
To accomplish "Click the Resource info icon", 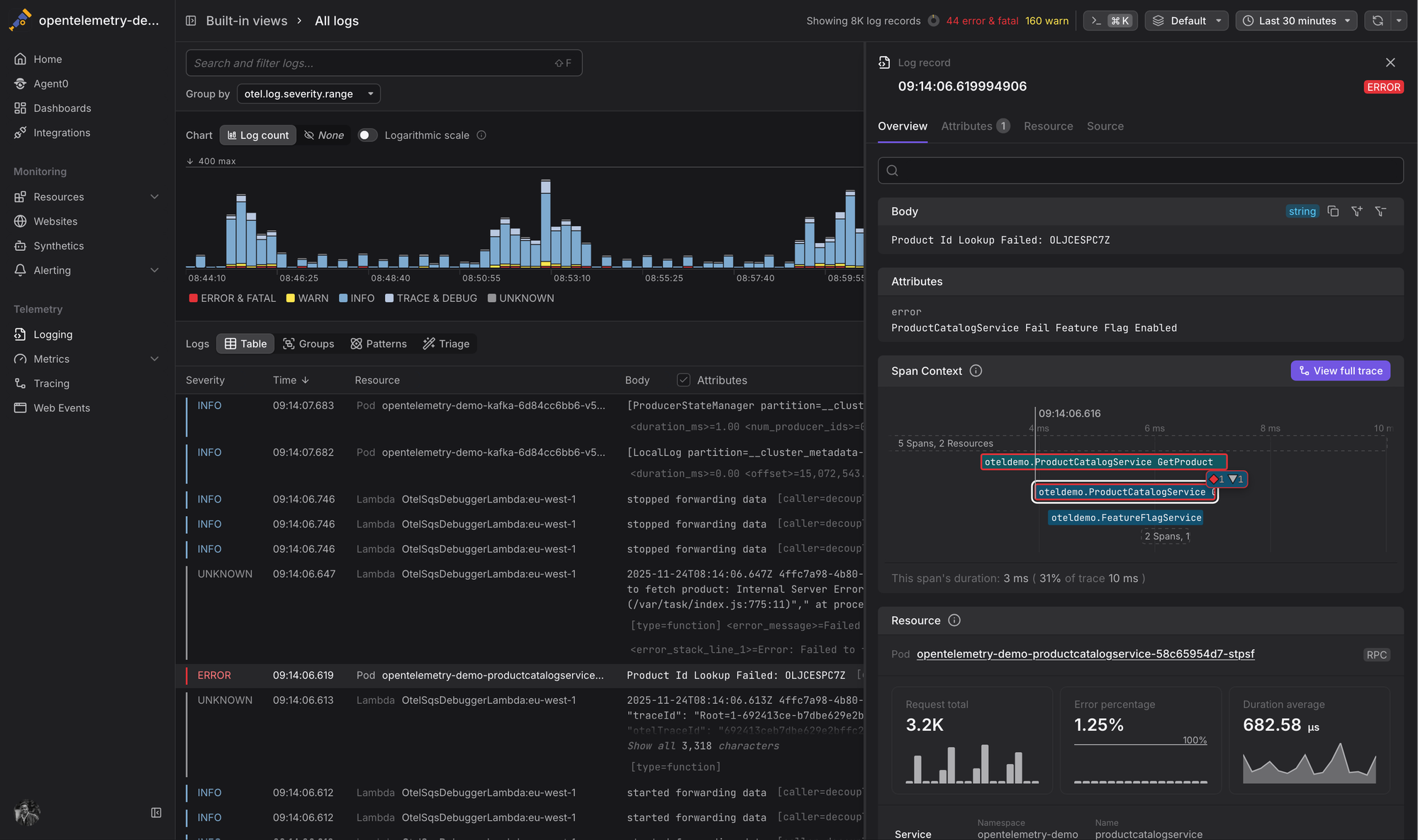I will [x=954, y=620].
